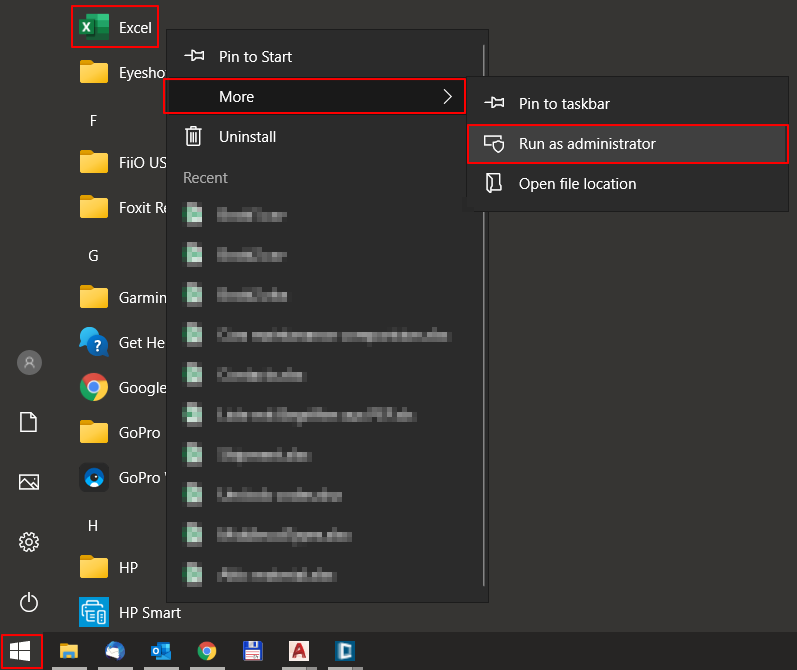Open AutoCAD from the taskbar
This screenshot has height=670, width=797.
click(298, 652)
